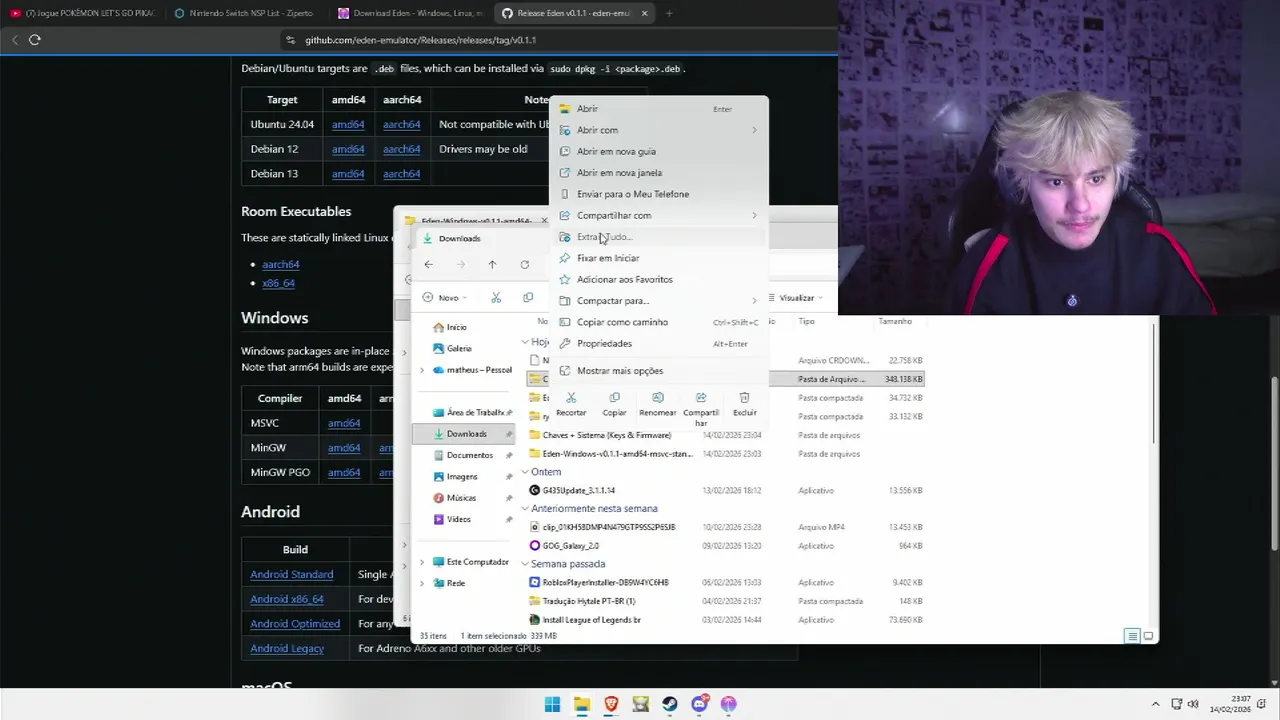Open Abrir com submenu
Screen dimensions: 1280x720
point(658,130)
